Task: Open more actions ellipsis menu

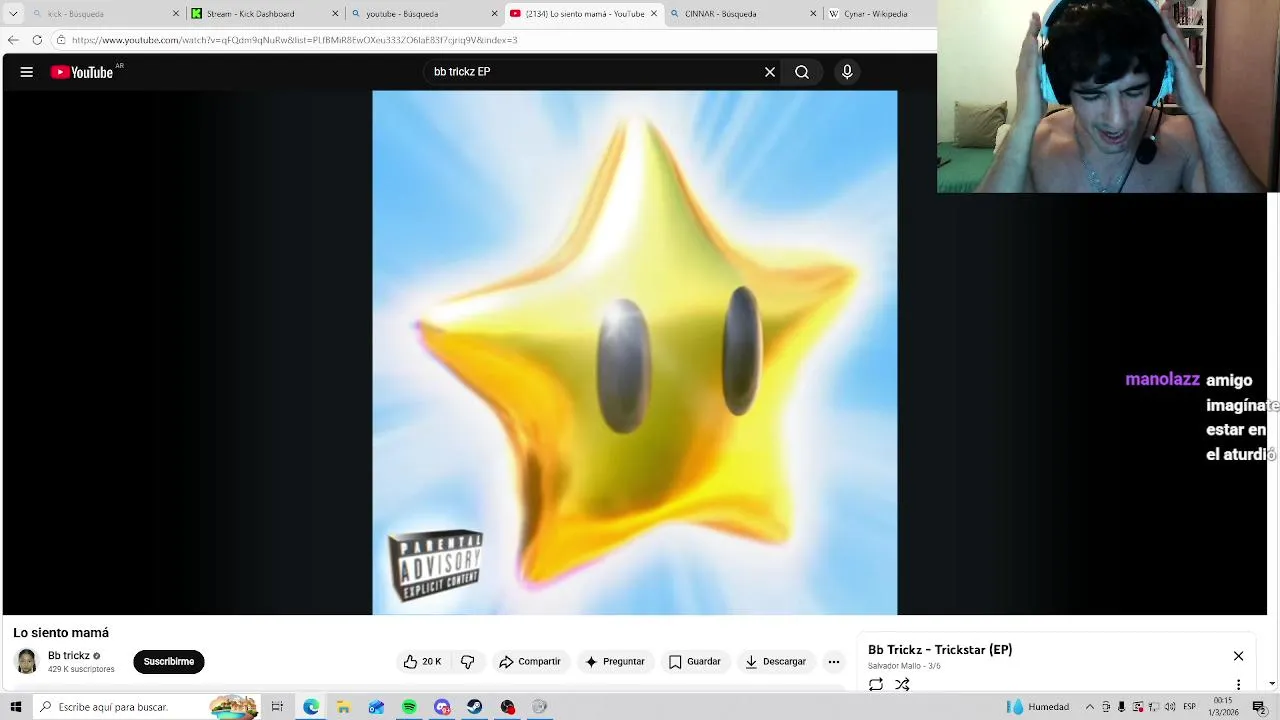Action: (834, 662)
